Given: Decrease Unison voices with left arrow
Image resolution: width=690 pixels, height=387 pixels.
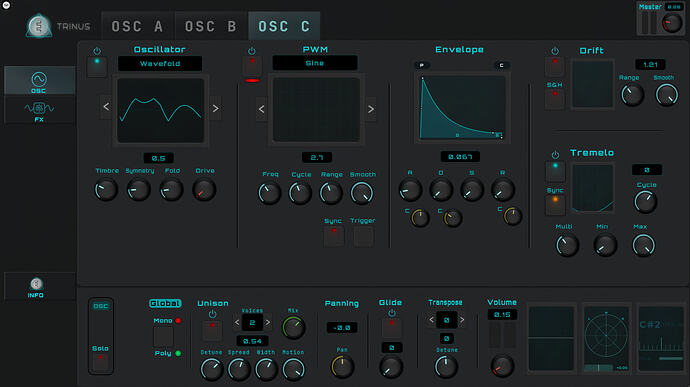Looking at the screenshot, I should (x=237, y=323).
